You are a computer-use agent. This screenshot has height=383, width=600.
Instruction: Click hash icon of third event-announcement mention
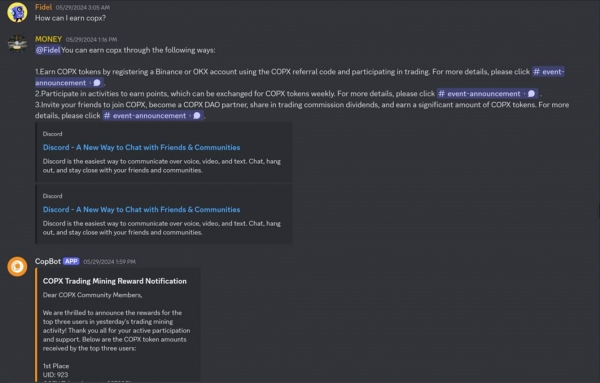pos(107,116)
